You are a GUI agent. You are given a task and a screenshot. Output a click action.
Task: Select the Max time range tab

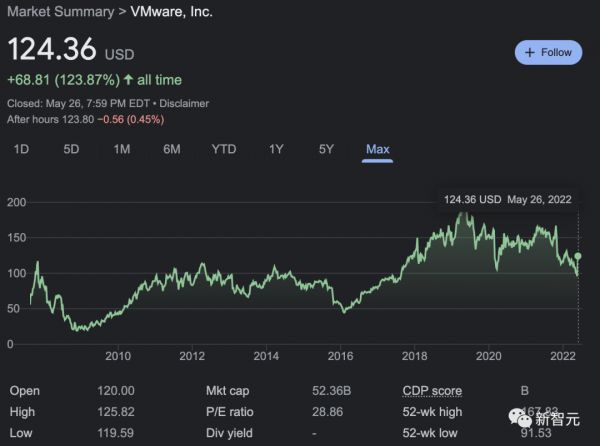(377, 150)
